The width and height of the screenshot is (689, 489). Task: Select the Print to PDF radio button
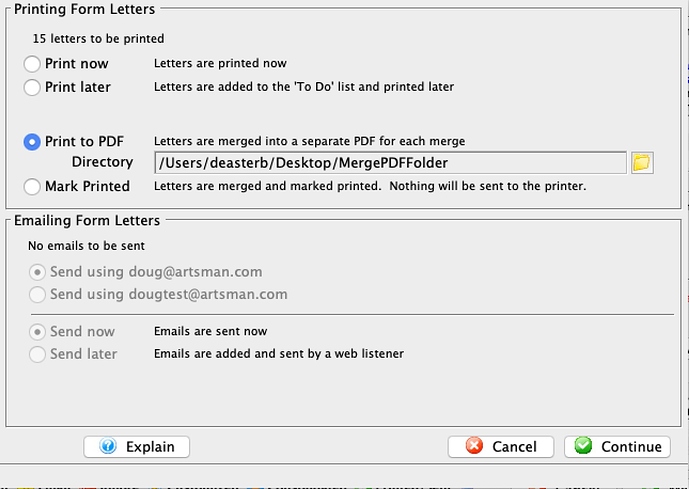[32, 142]
